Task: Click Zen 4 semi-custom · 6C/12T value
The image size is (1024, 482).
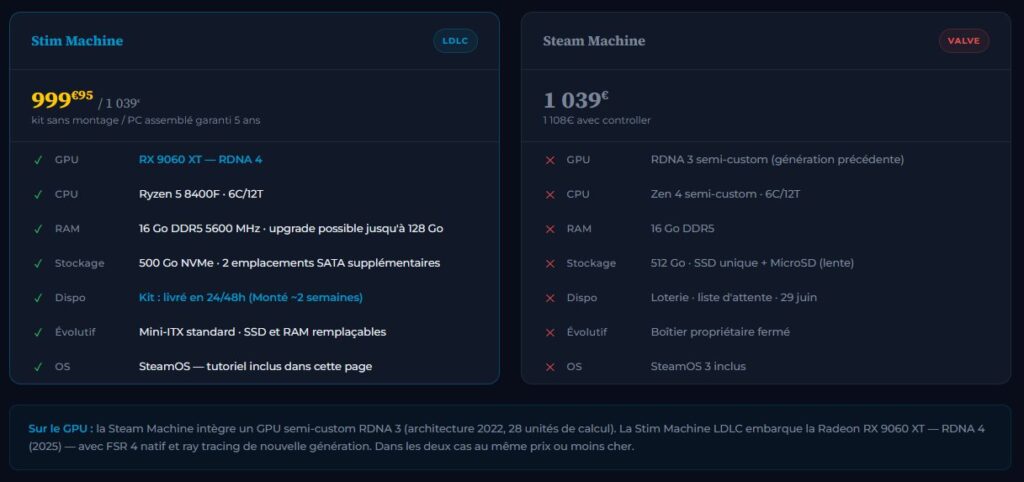Action: [726, 194]
